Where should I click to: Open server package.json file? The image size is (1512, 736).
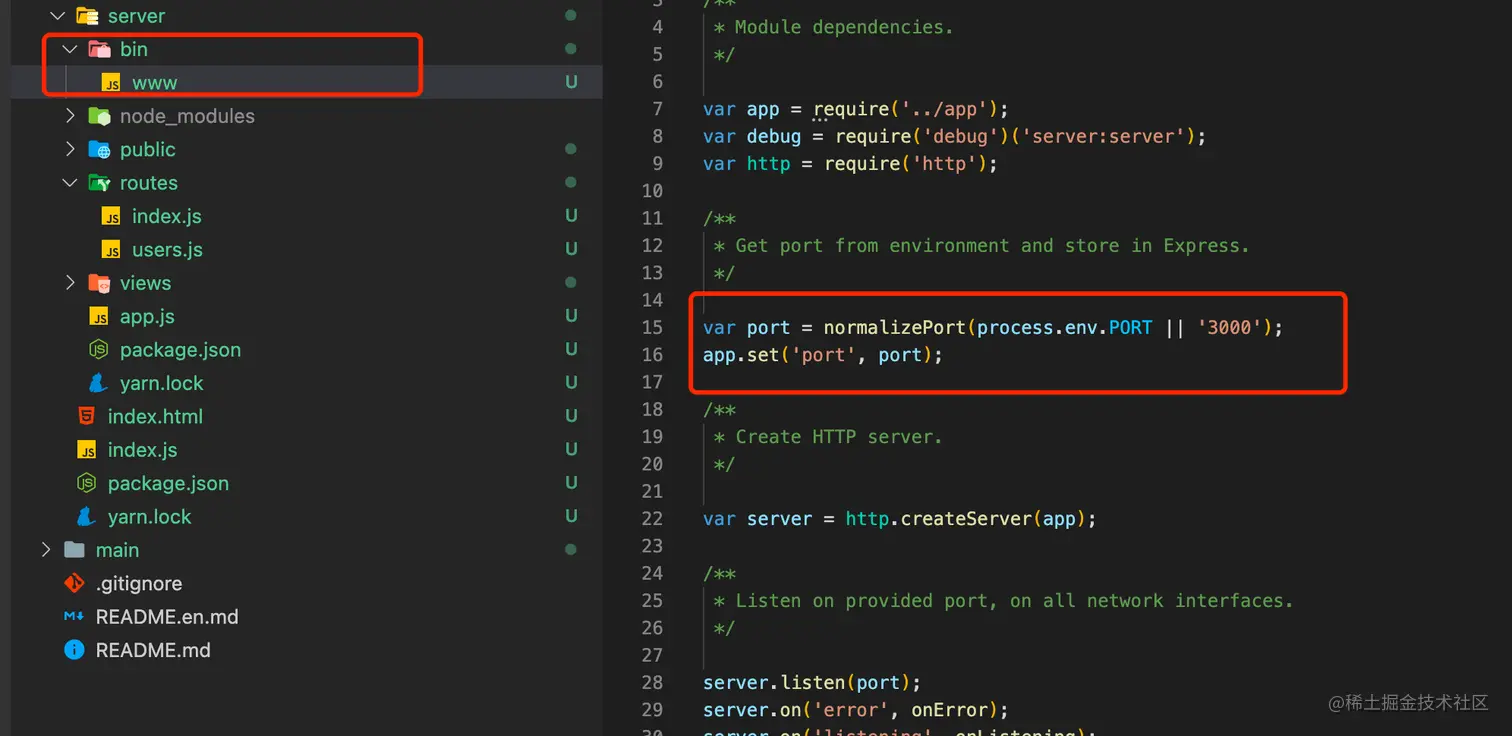pos(180,350)
